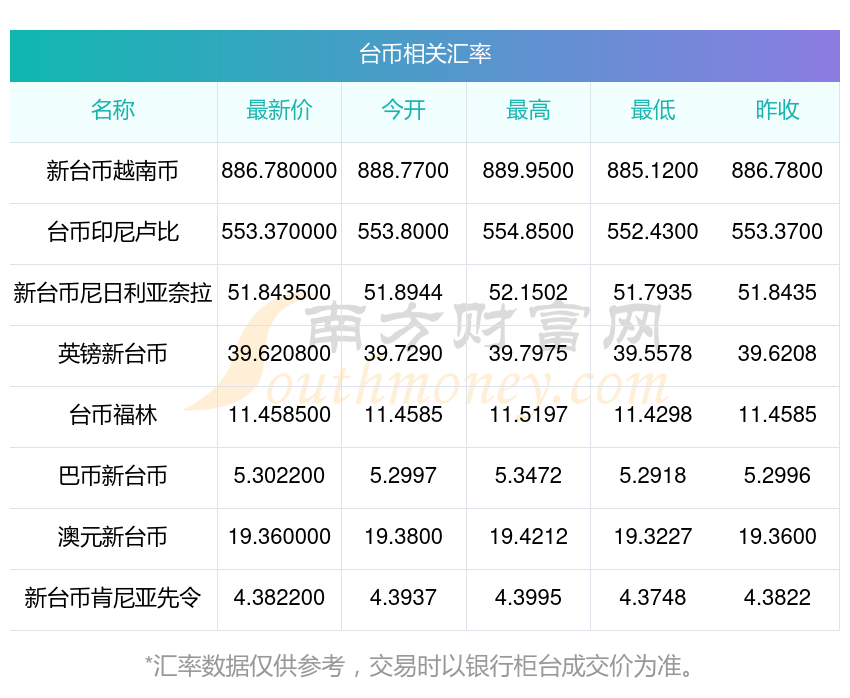Select the 新台币肯尼亚先令 row name

pos(113,598)
